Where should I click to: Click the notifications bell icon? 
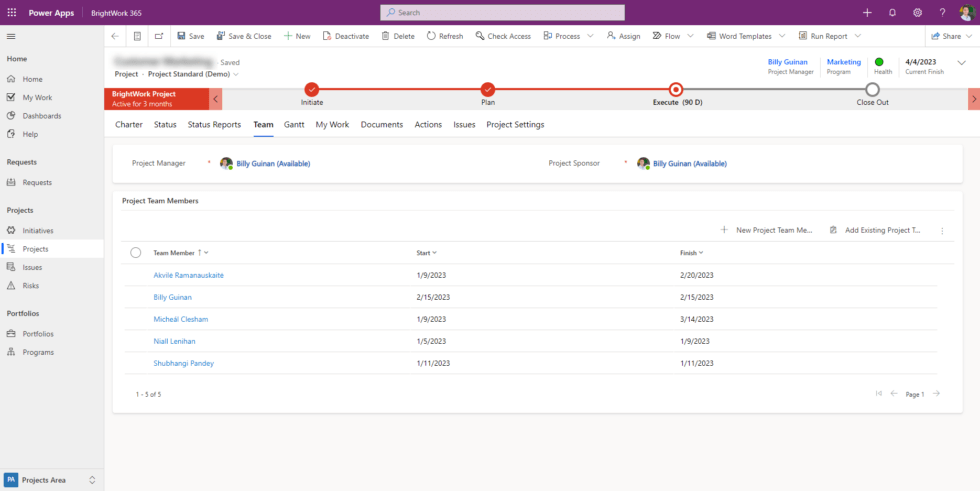[892, 12]
